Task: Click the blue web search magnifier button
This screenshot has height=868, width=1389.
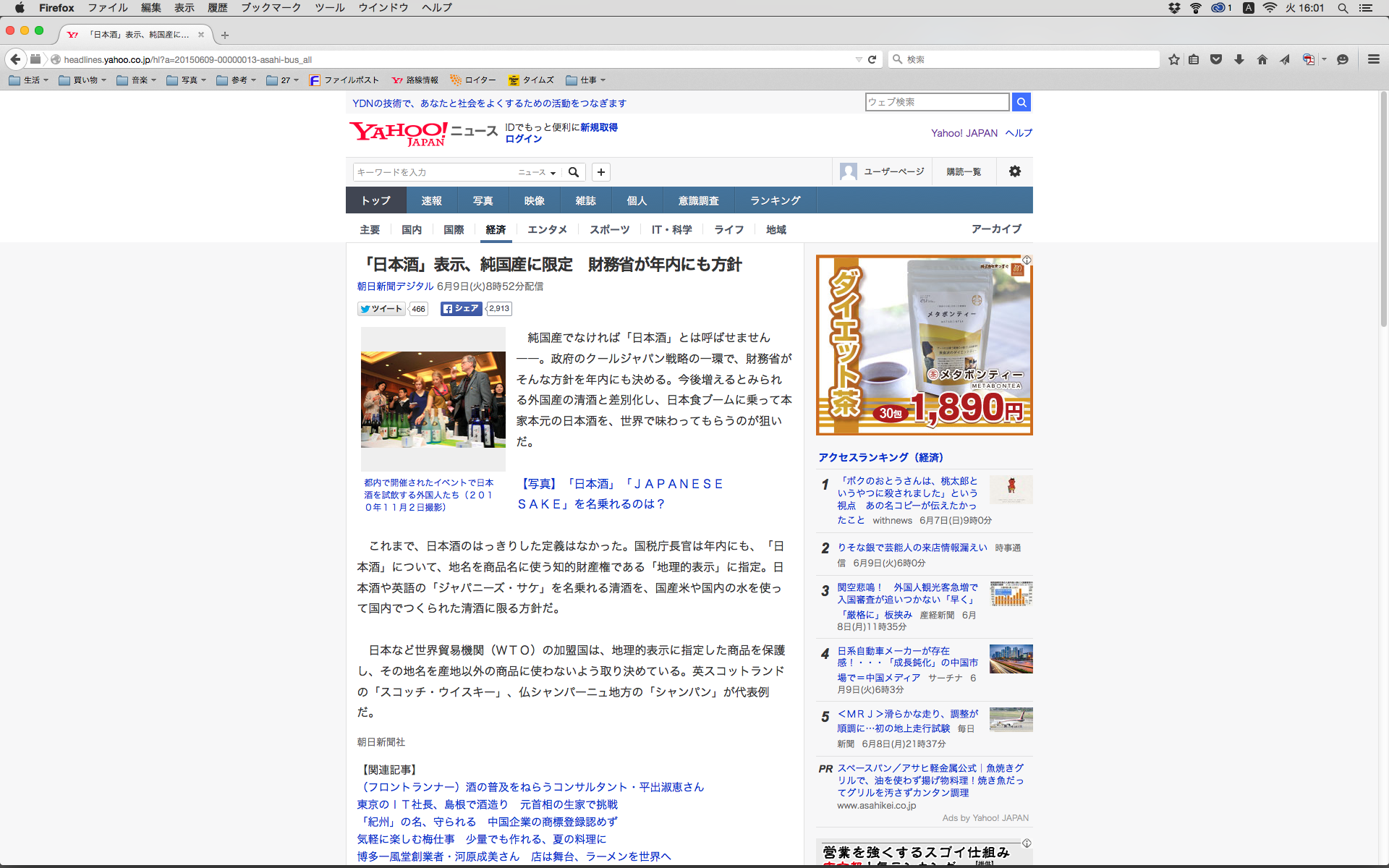Action: click(1021, 102)
